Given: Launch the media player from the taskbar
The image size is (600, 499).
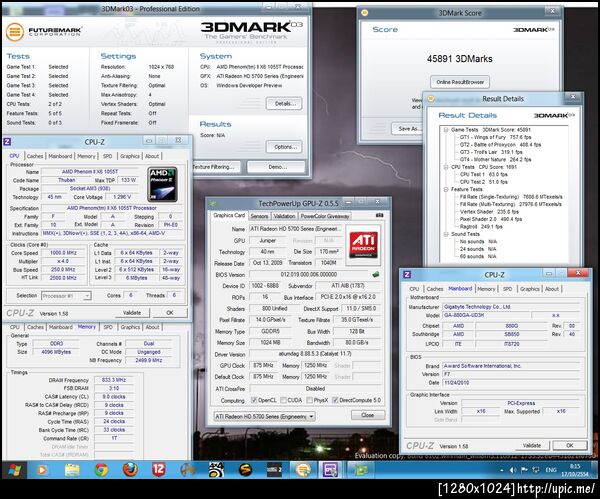Looking at the screenshot, I should [x=42, y=470].
